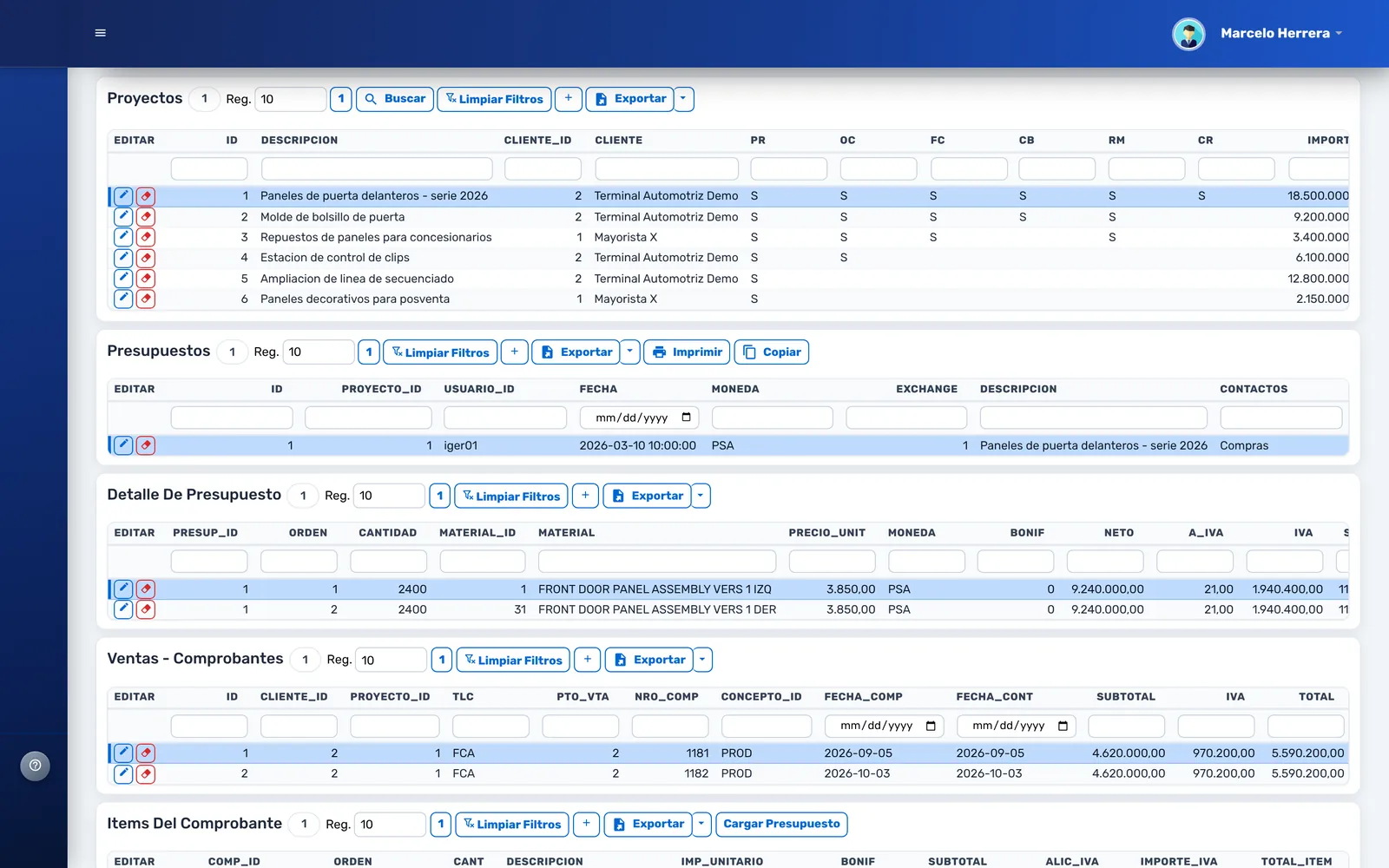The height and width of the screenshot is (868, 1389).
Task: Focus the Detalle De Presupuesto MATERIAL filter field
Action: pyautogui.click(x=657, y=562)
